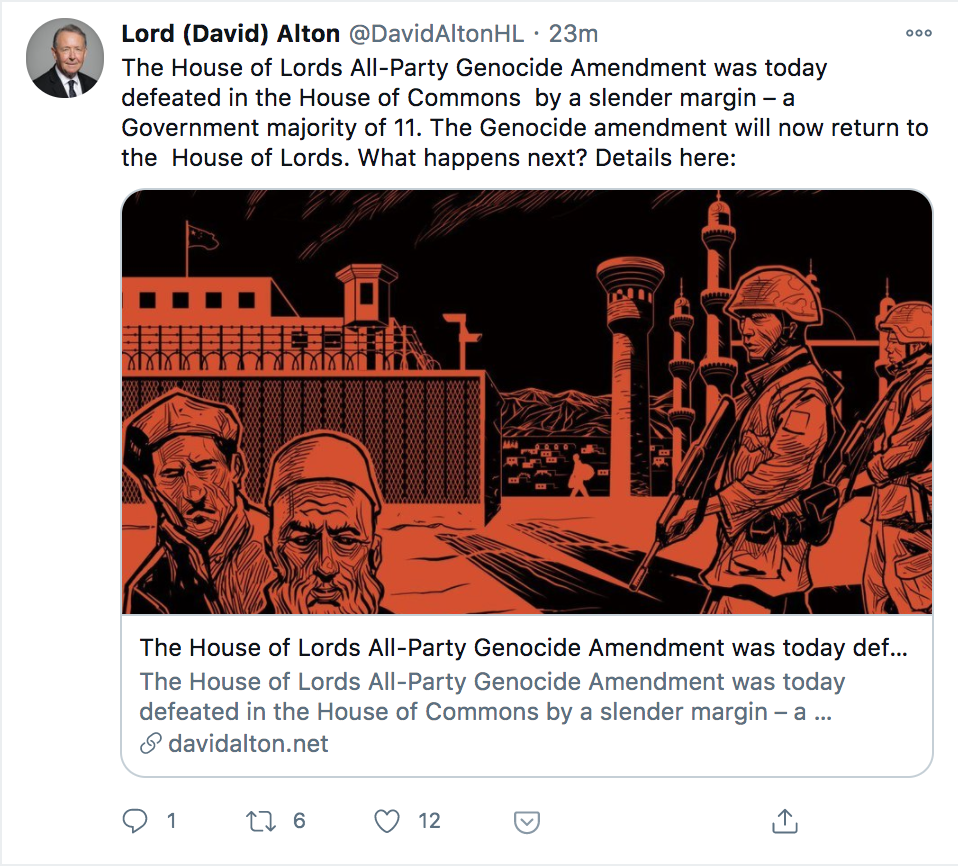958x866 pixels.
Task: Click the card description preview text
Action: (492, 696)
